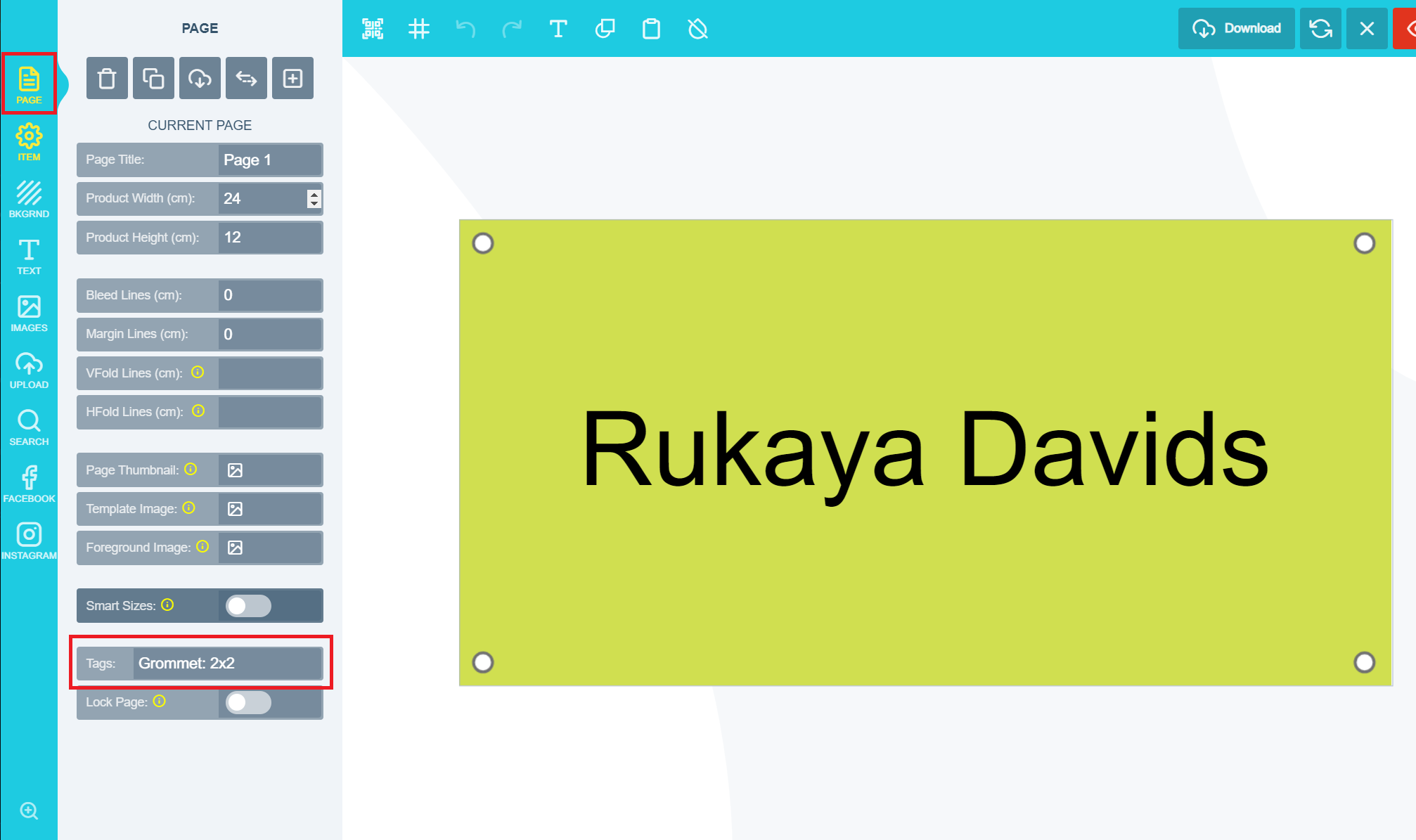The width and height of the screenshot is (1416, 840).
Task: Duplicate page using the copy icon
Action: (x=153, y=78)
